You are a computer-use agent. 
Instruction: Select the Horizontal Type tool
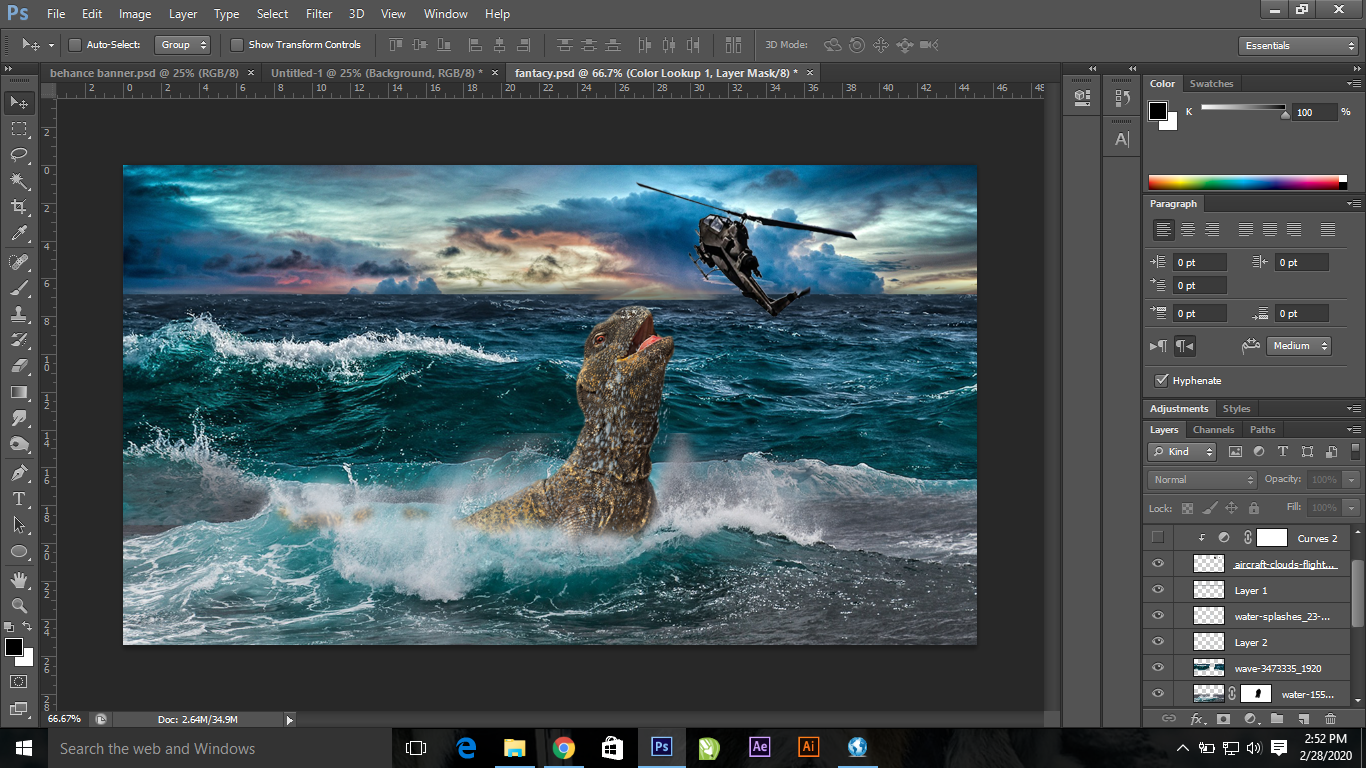click(19, 498)
